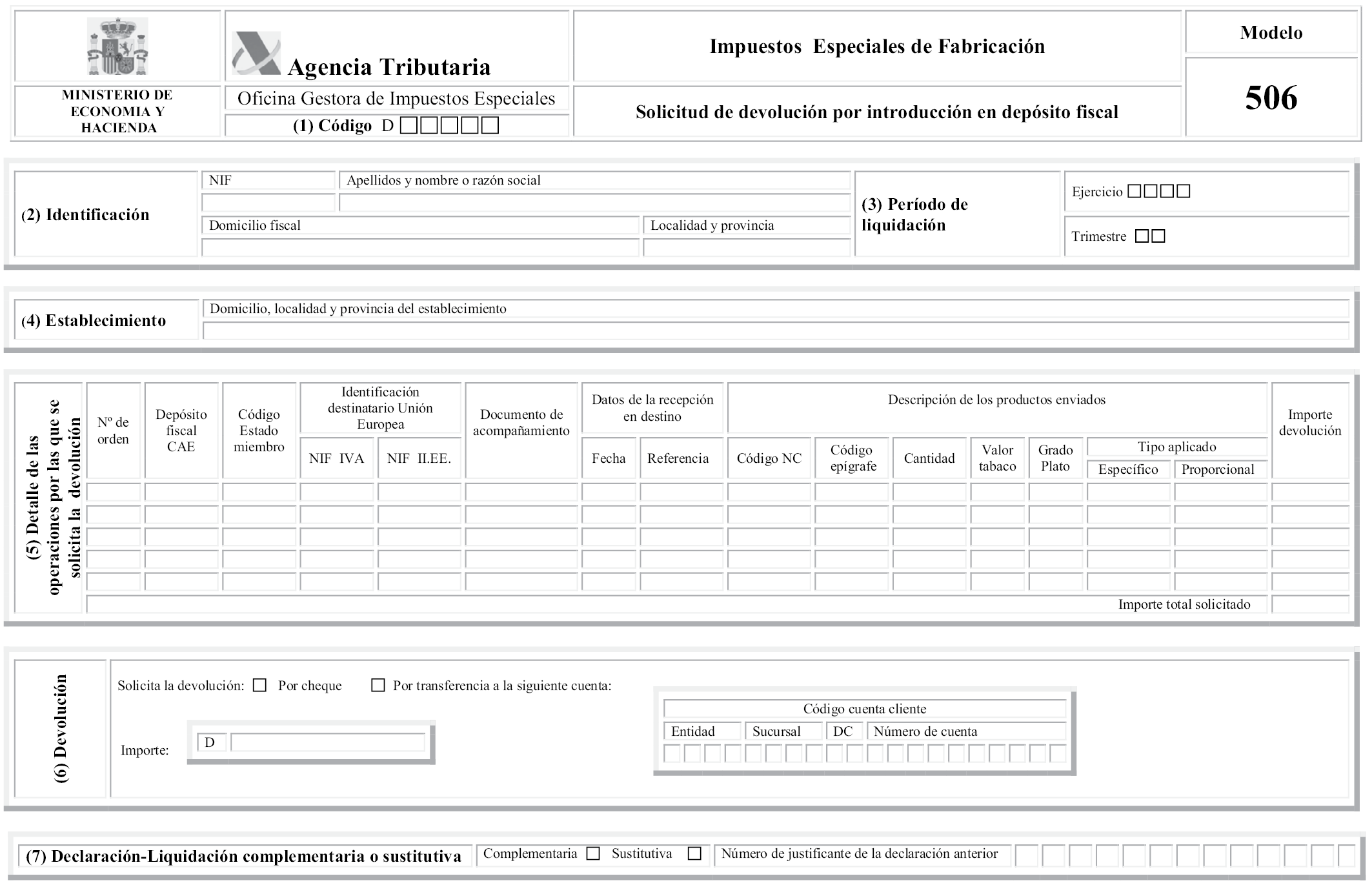Click the Solicita la devolución label
Image resolution: width=1372 pixels, height=896 pixels.
pyautogui.click(x=181, y=686)
